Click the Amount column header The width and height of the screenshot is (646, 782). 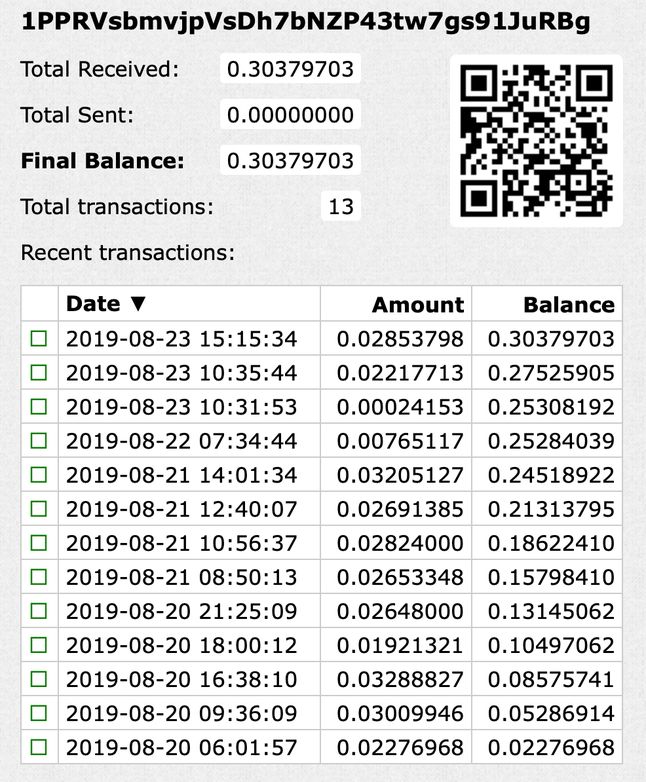pyautogui.click(x=418, y=305)
